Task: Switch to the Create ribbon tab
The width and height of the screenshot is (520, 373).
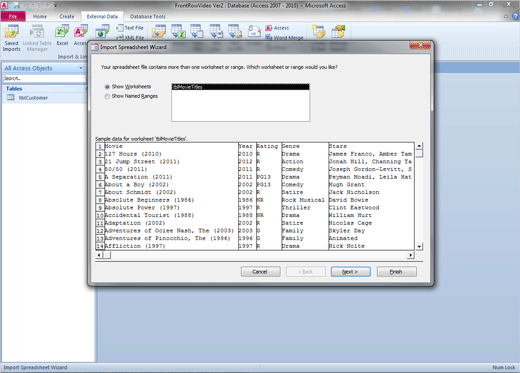Action: tap(67, 16)
